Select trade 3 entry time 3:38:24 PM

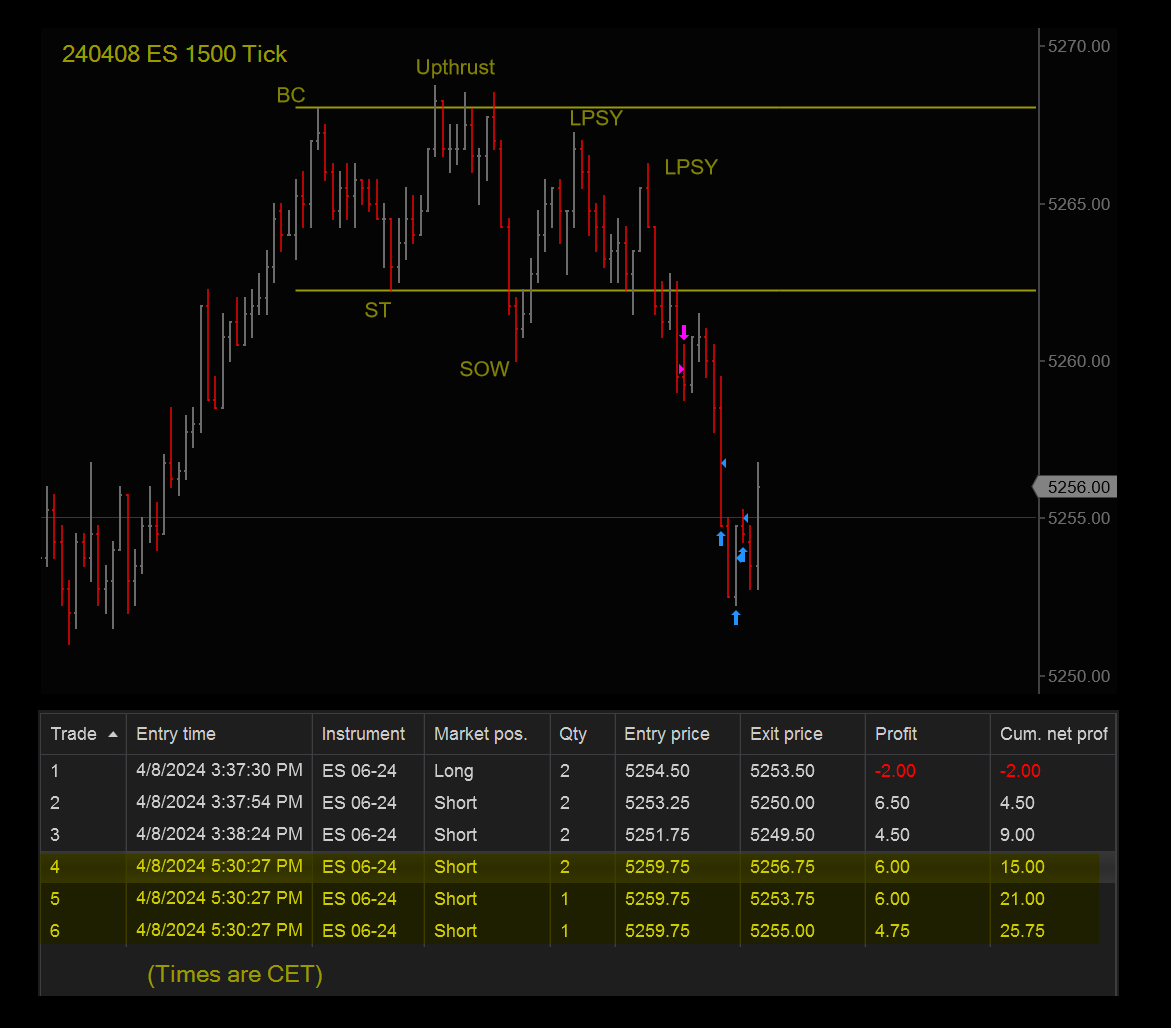tap(219, 834)
